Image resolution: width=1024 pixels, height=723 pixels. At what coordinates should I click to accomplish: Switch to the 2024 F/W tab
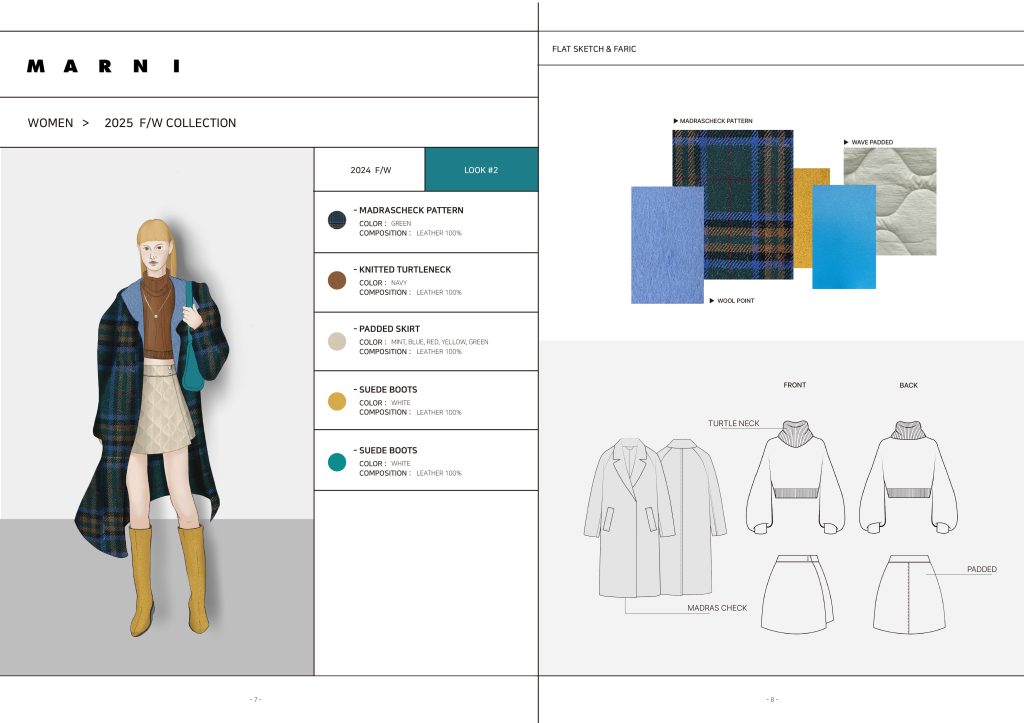point(370,170)
